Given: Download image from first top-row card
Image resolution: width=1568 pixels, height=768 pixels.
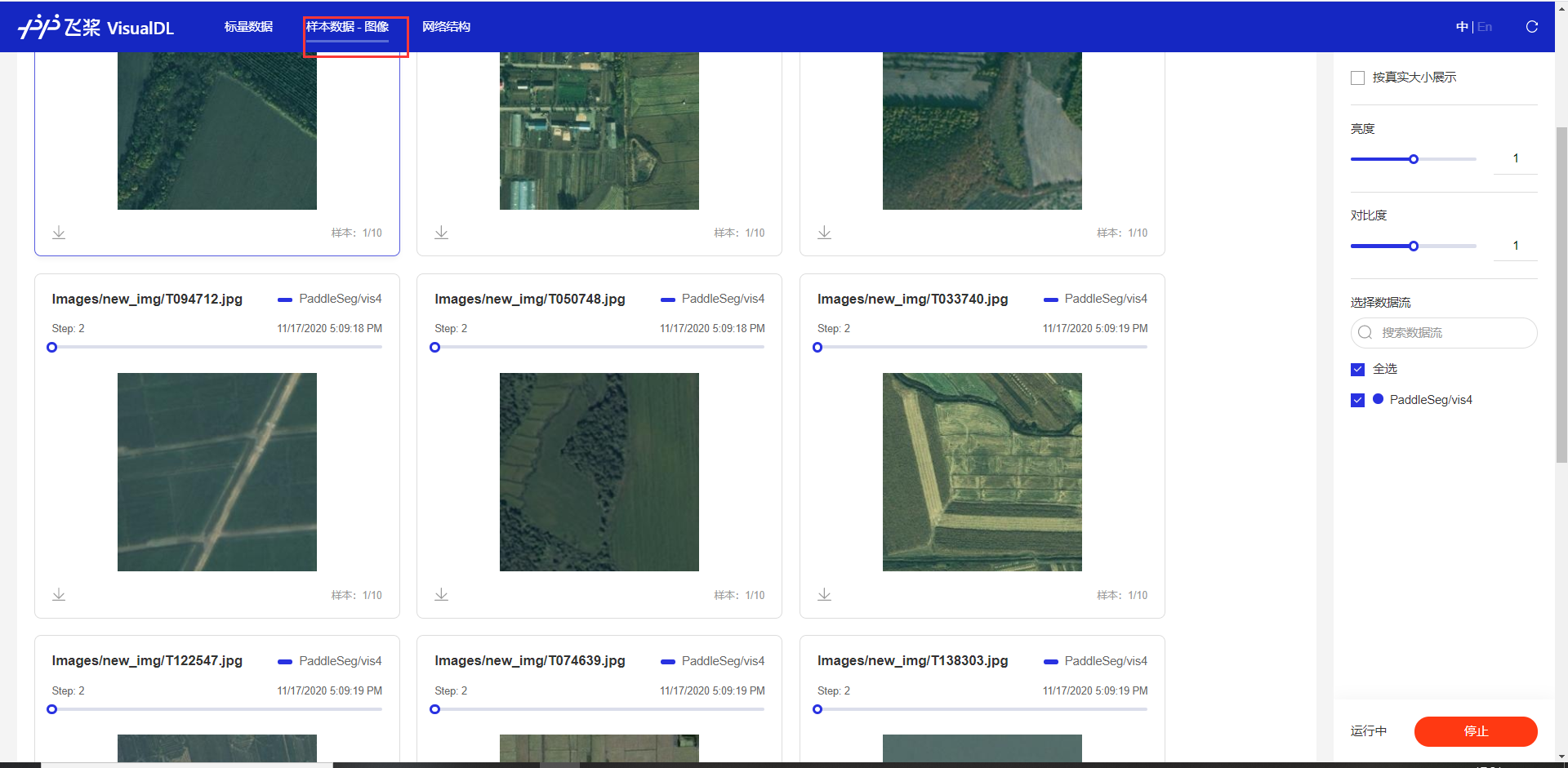Looking at the screenshot, I should coord(59,233).
